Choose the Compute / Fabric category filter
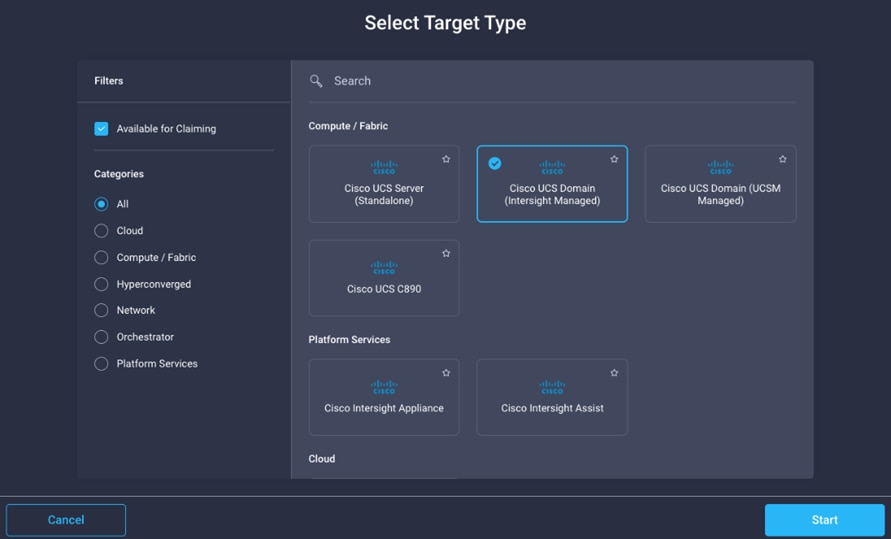Viewport: 891px width, 539px height. click(101, 257)
